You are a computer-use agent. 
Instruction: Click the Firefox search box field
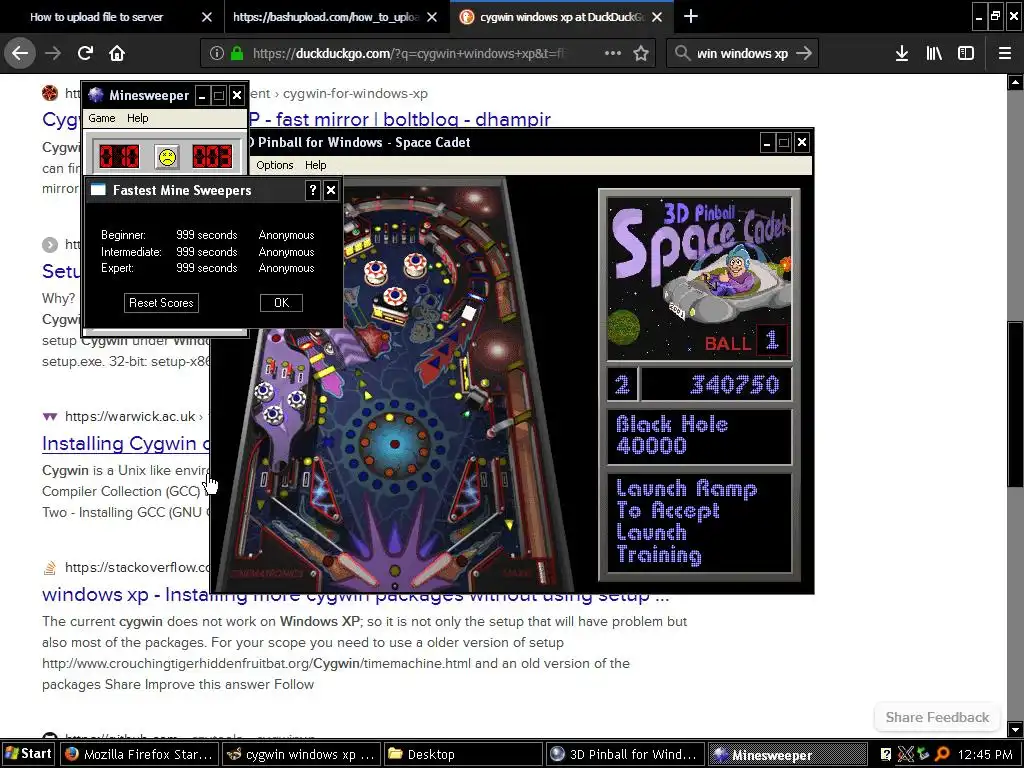(743, 54)
